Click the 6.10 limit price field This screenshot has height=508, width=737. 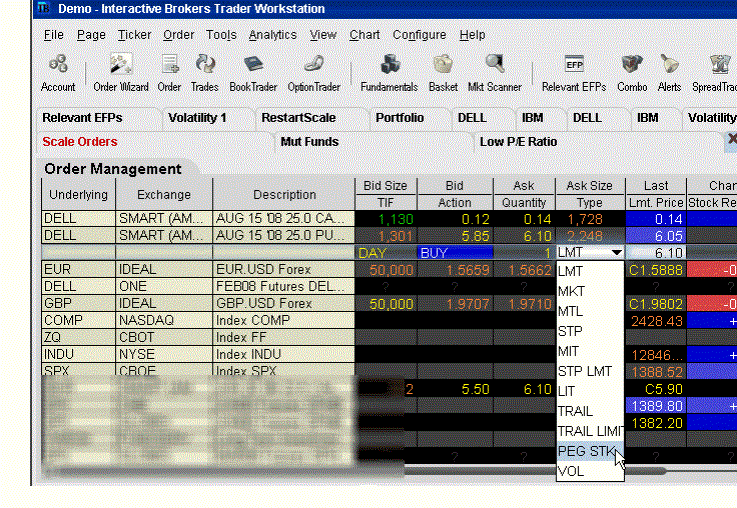[x=656, y=253]
